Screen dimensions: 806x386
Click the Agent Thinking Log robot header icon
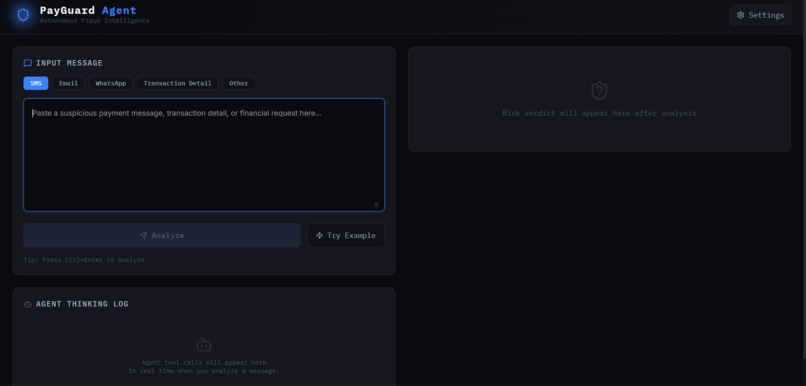tap(28, 304)
